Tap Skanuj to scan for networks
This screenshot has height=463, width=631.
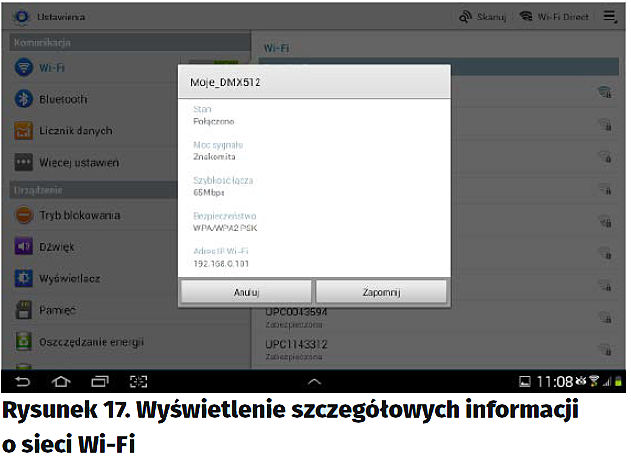(x=484, y=17)
